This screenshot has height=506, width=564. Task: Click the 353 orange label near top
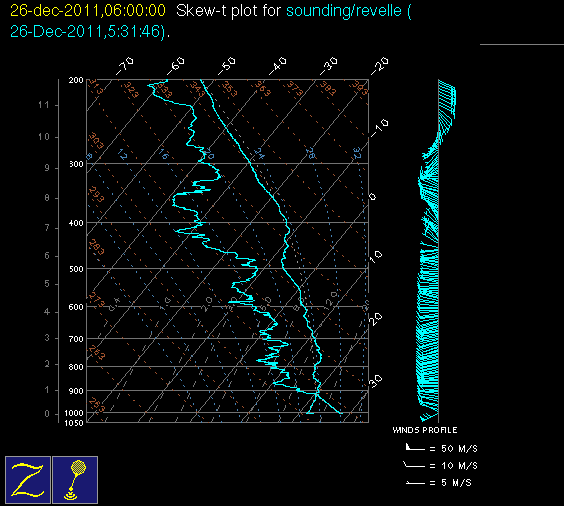point(229,89)
